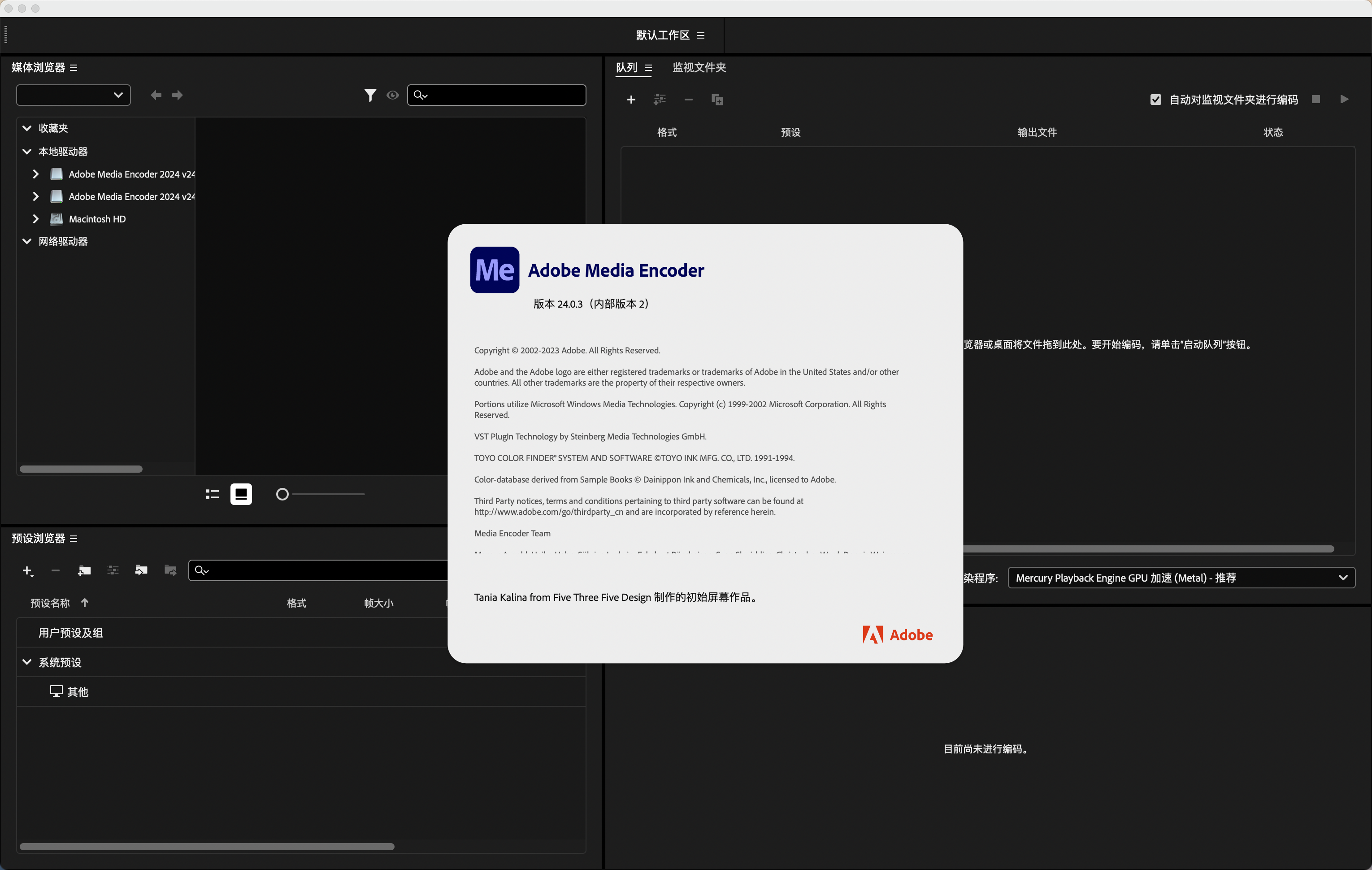Click the thumbnail zoom slider track
The width and height of the screenshot is (1372, 870).
[328, 494]
